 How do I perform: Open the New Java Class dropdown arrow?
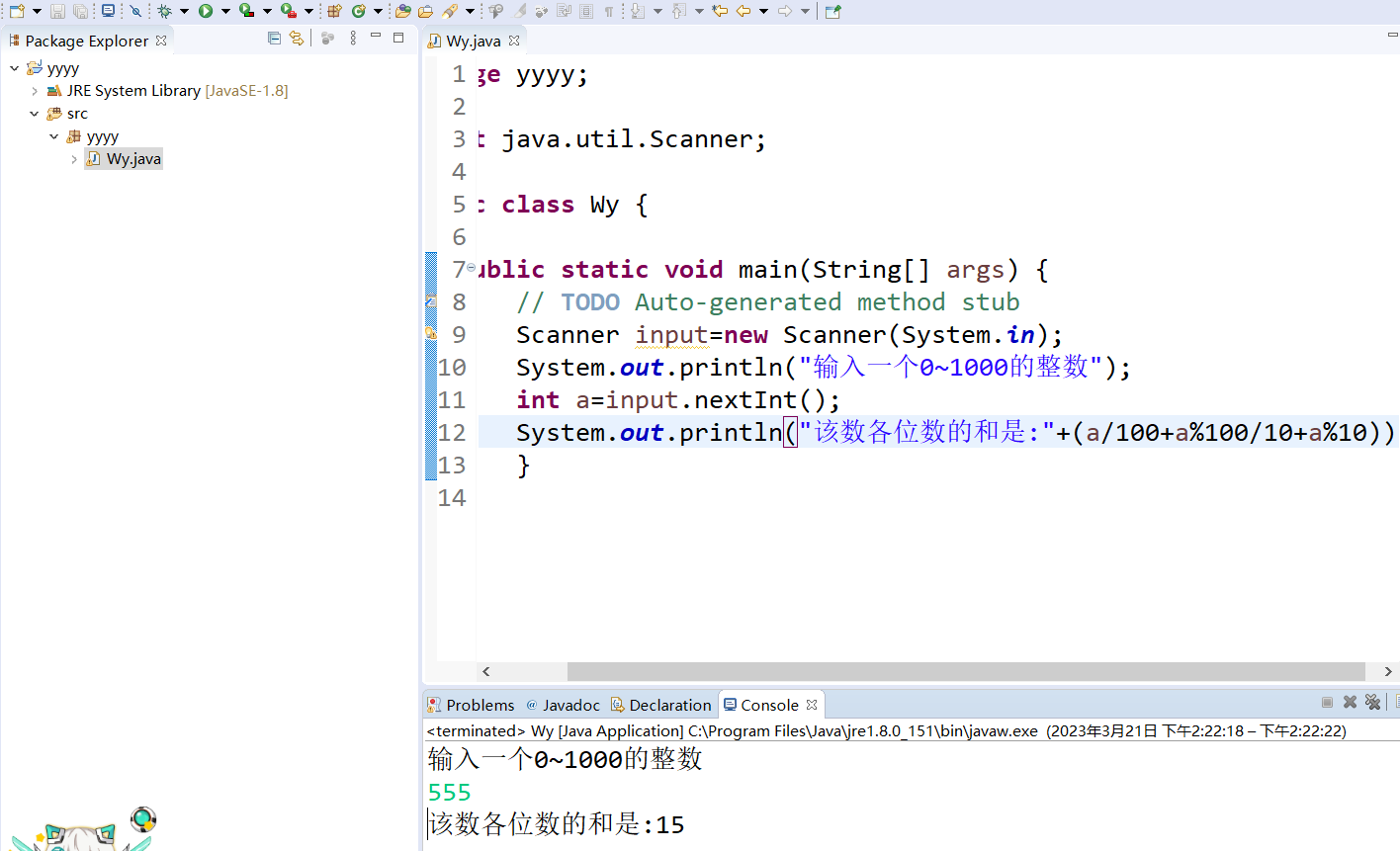(x=378, y=11)
